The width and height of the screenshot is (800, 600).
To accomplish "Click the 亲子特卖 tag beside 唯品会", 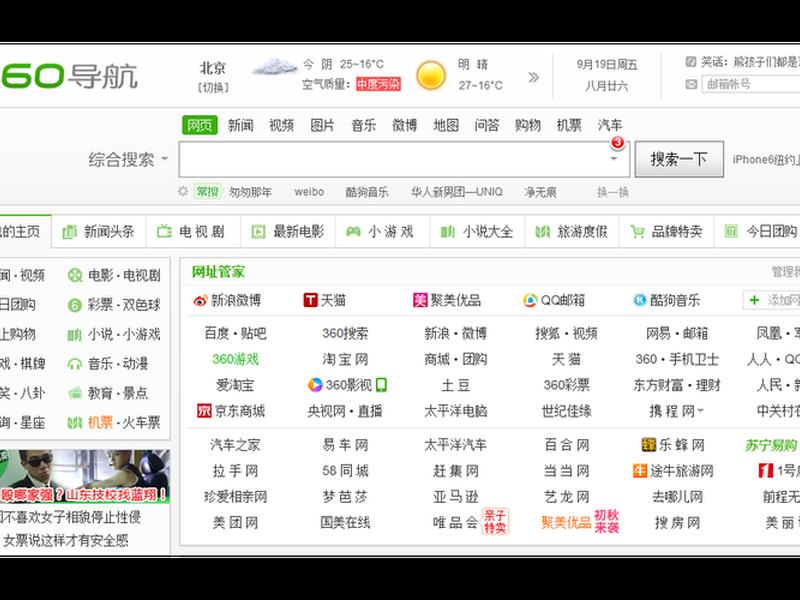I will point(495,521).
